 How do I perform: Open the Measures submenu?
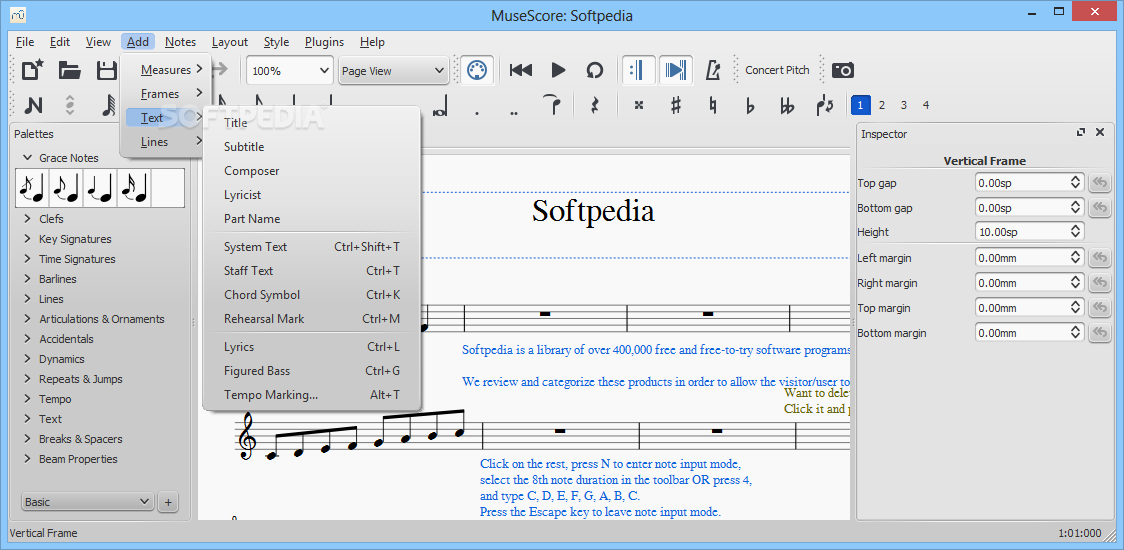166,70
